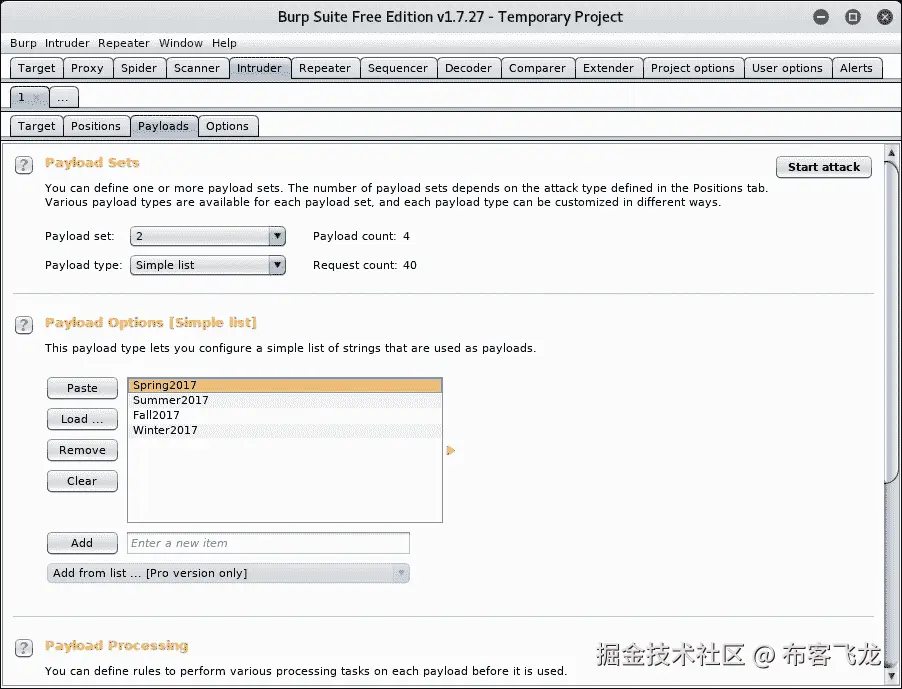Select Summer2017 in payload list
Viewport: 902px width, 689px height.
pos(285,400)
